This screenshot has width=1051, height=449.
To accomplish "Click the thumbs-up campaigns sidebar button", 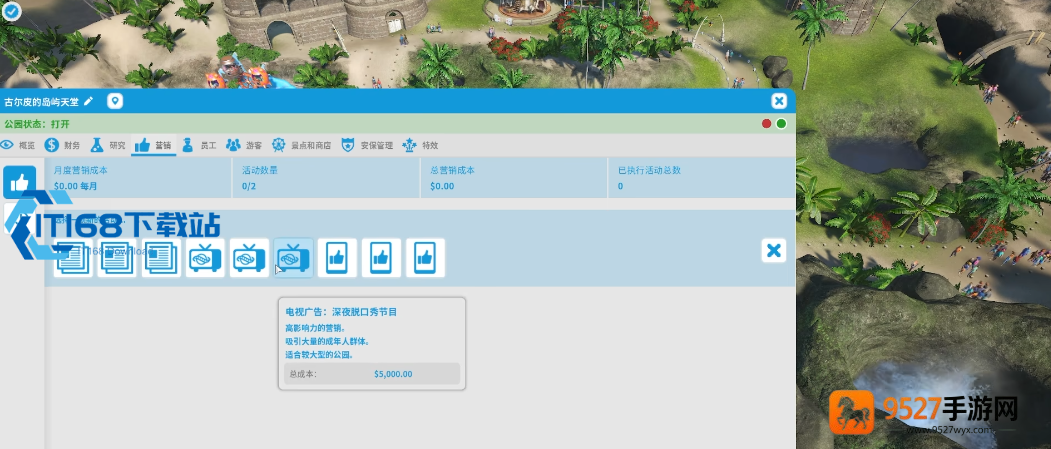I will point(19,182).
